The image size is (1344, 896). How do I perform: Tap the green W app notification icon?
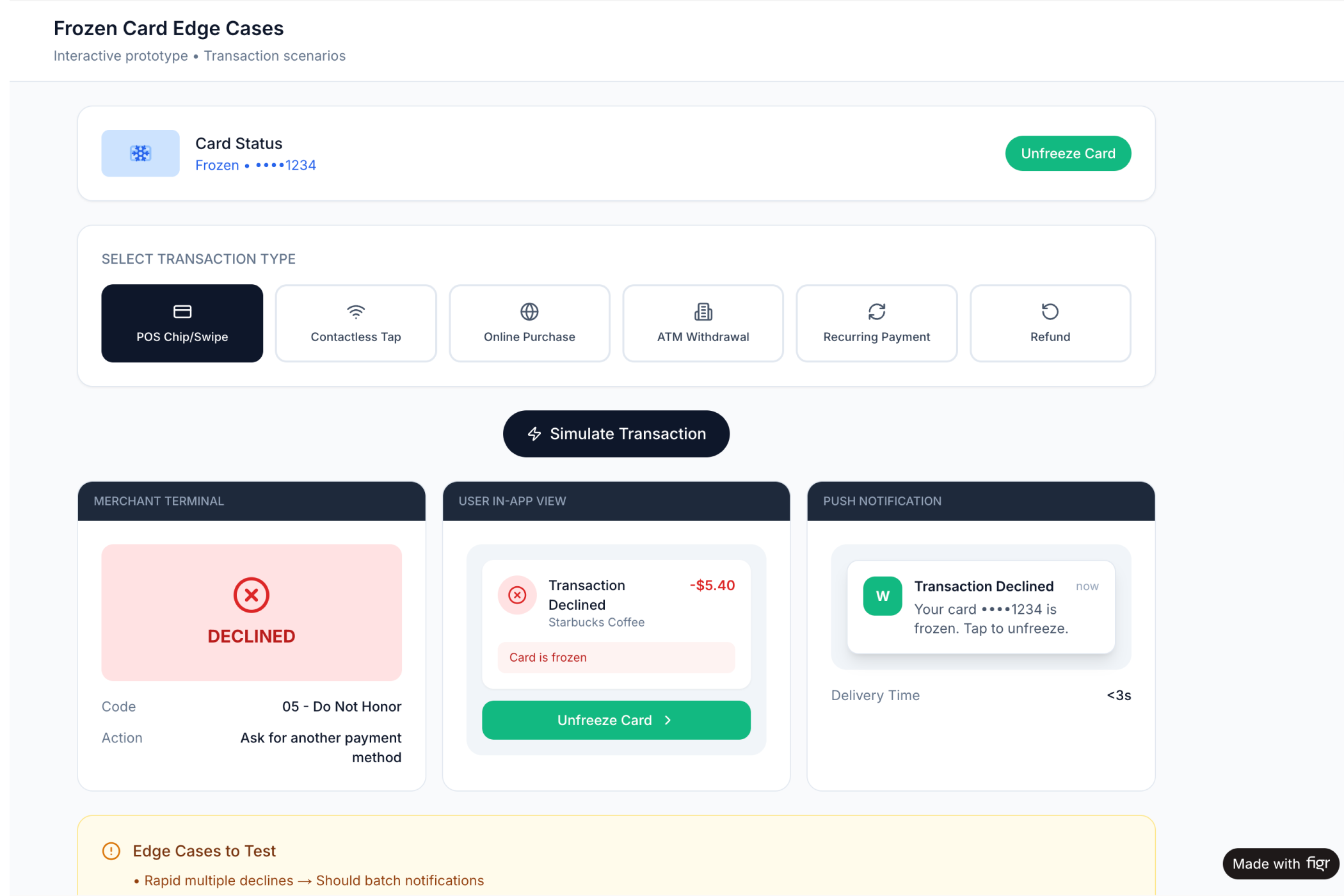pos(882,596)
